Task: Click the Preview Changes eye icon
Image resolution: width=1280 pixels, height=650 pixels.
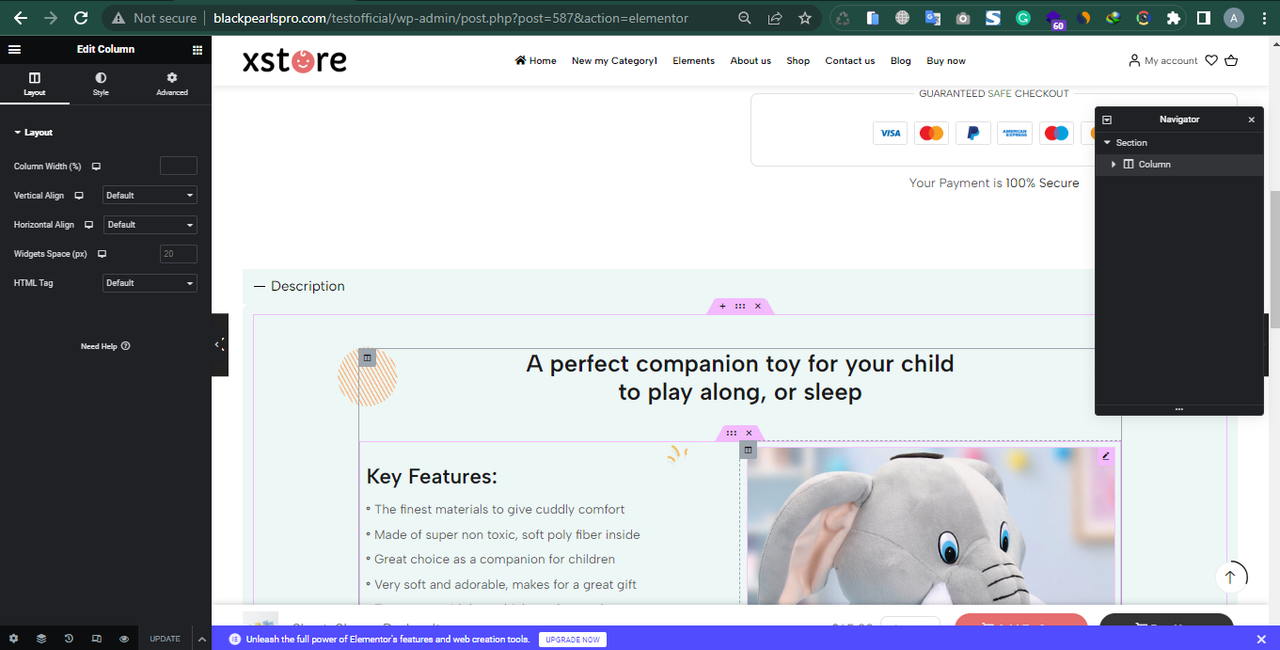Action: pos(124,638)
